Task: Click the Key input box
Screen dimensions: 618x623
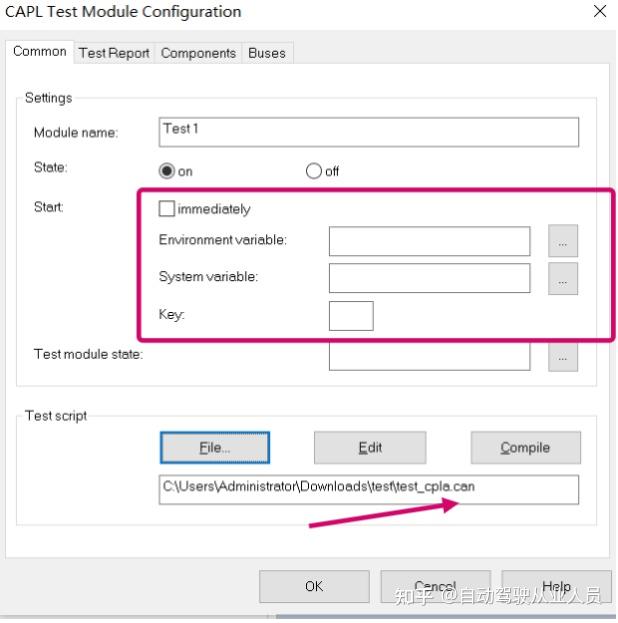Action: [x=351, y=316]
